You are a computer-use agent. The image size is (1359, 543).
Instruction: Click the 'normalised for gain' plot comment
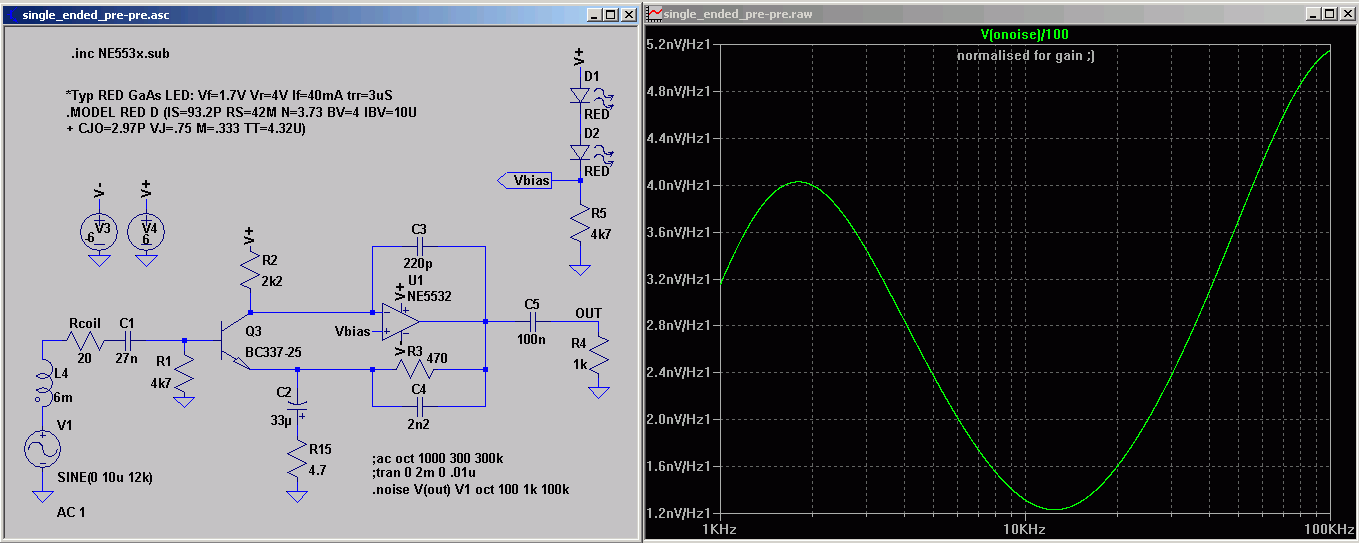pyautogui.click(x=1025, y=56)
